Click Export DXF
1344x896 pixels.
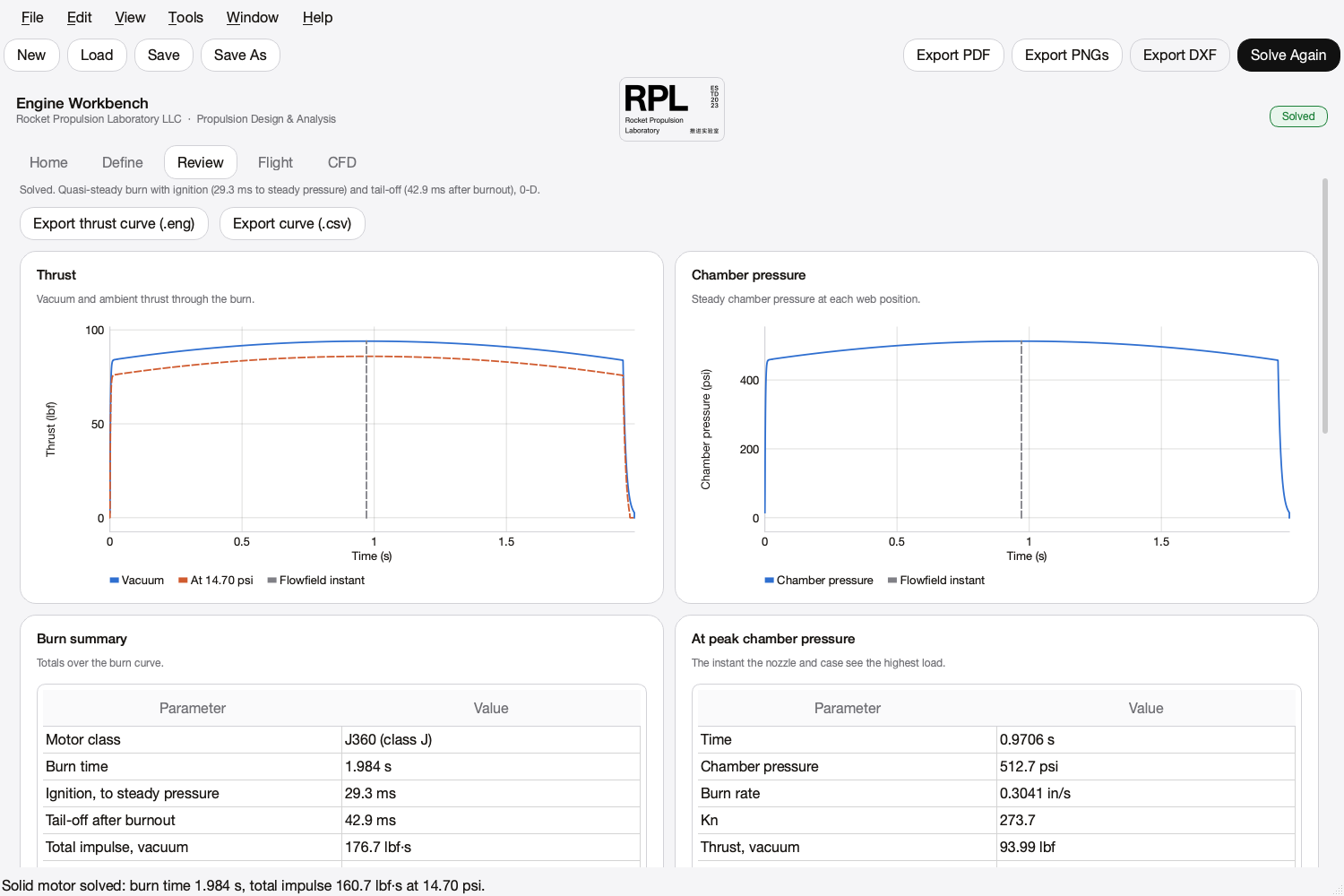[1180, 55]
